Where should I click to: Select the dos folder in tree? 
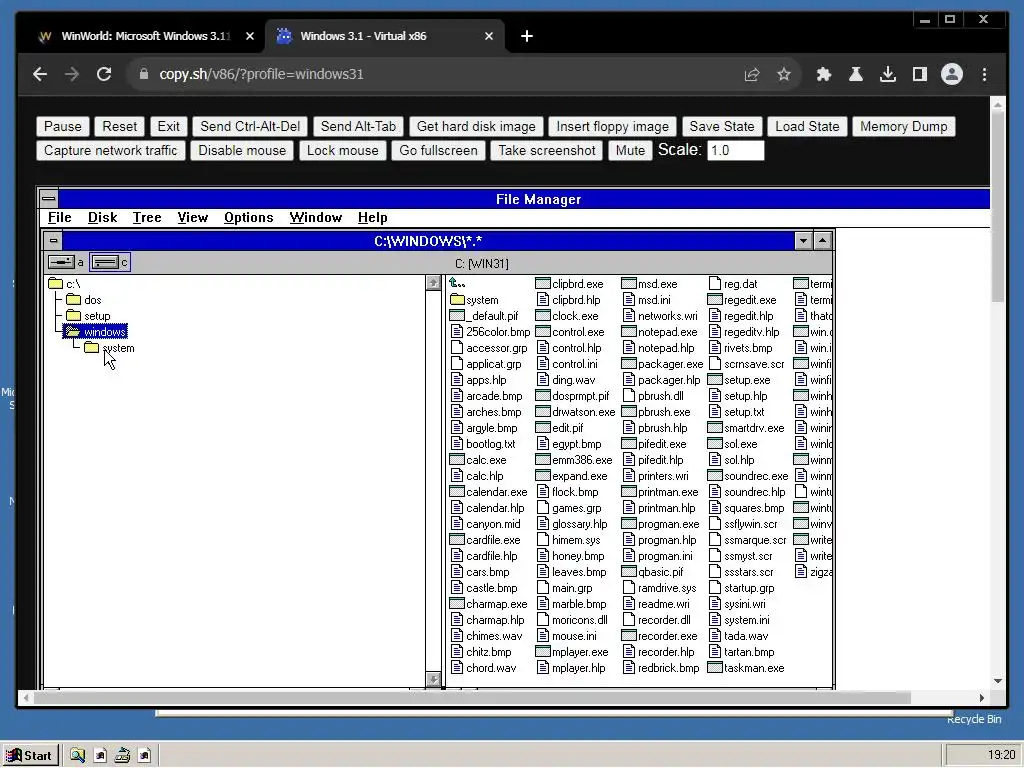[84, 300]
